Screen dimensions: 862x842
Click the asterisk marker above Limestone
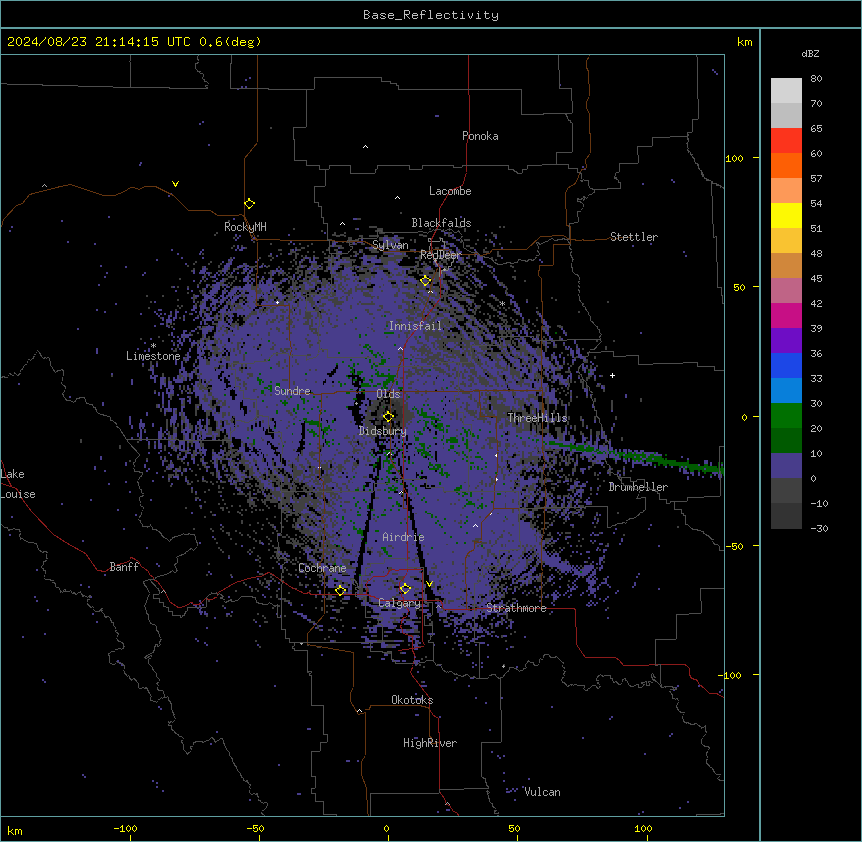[153, 346]
